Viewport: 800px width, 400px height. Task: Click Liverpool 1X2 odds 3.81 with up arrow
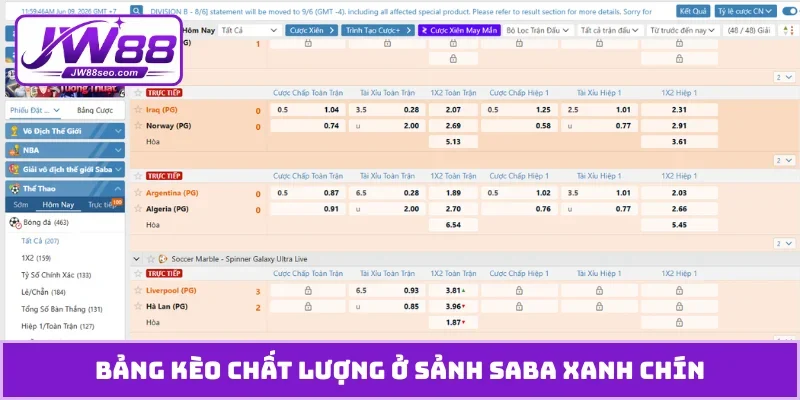coord(454,290)
